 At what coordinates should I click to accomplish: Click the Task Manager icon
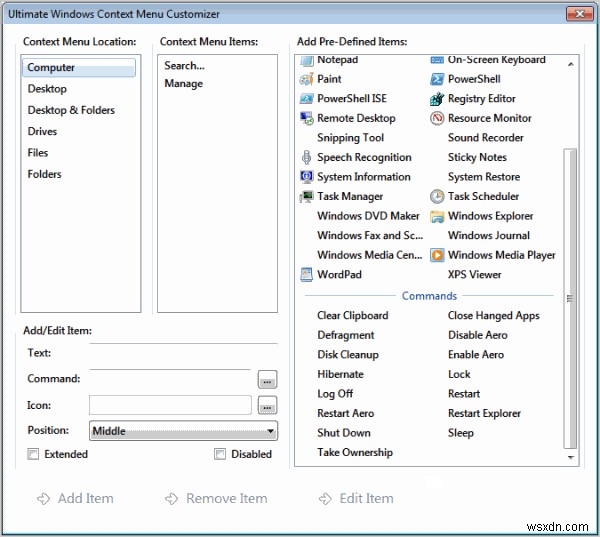click(x=307, y=196)
